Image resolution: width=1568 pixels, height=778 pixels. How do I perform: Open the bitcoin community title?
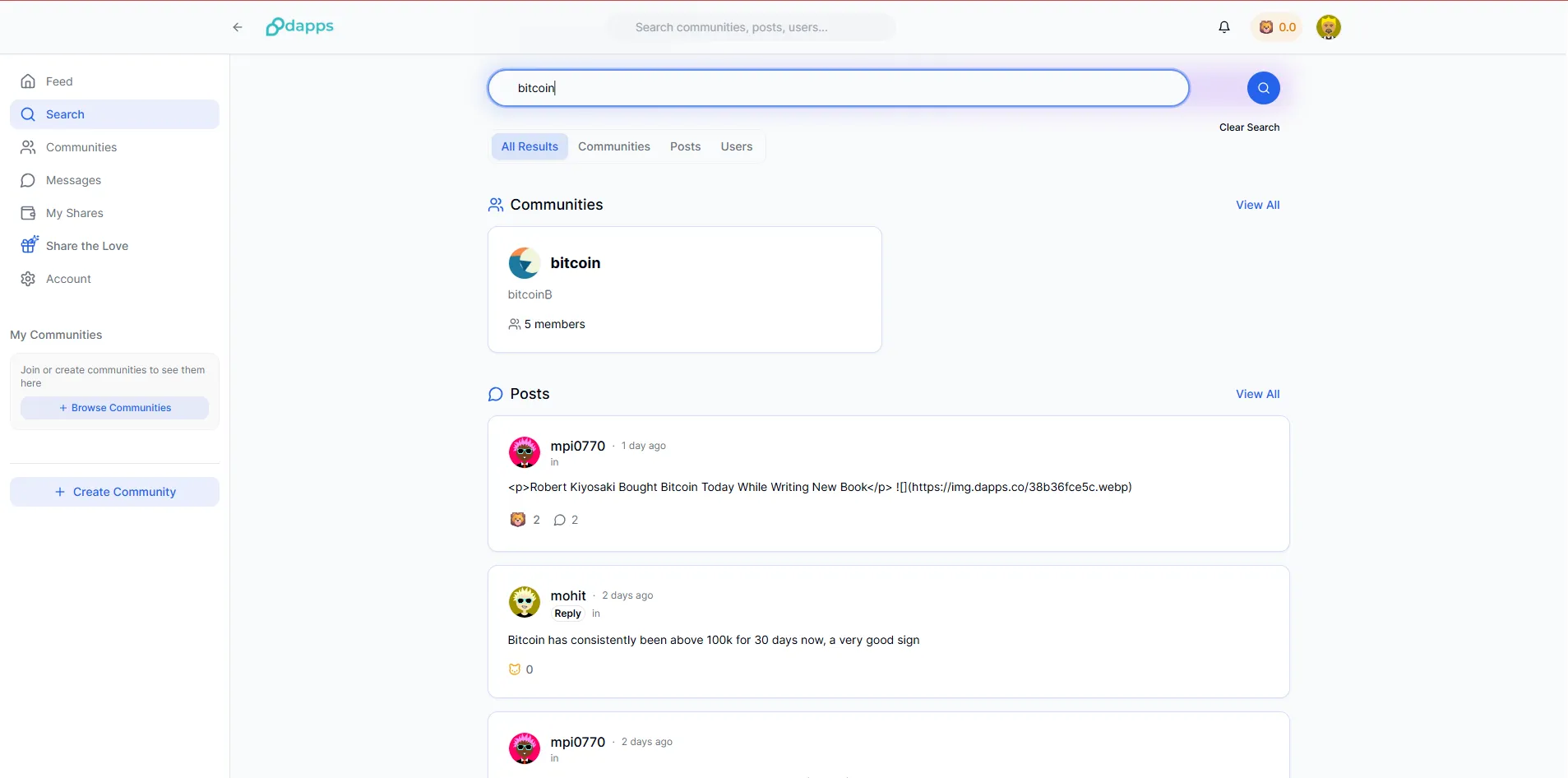point(576,263)
